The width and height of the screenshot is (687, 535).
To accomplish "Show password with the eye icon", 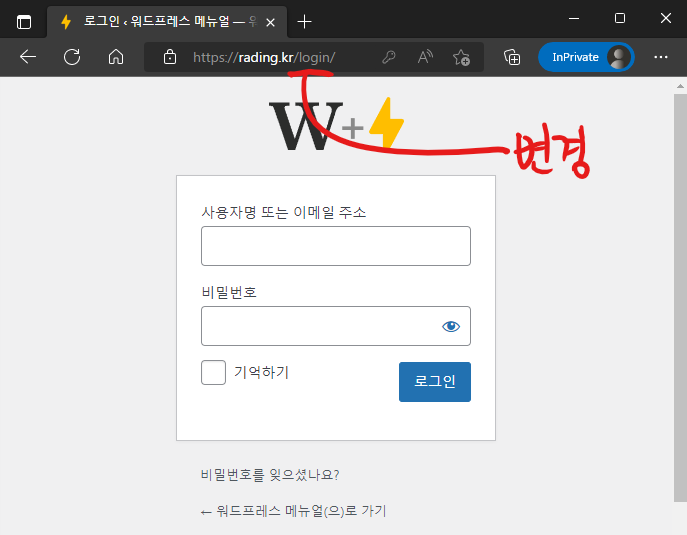I will pos(451,326).
